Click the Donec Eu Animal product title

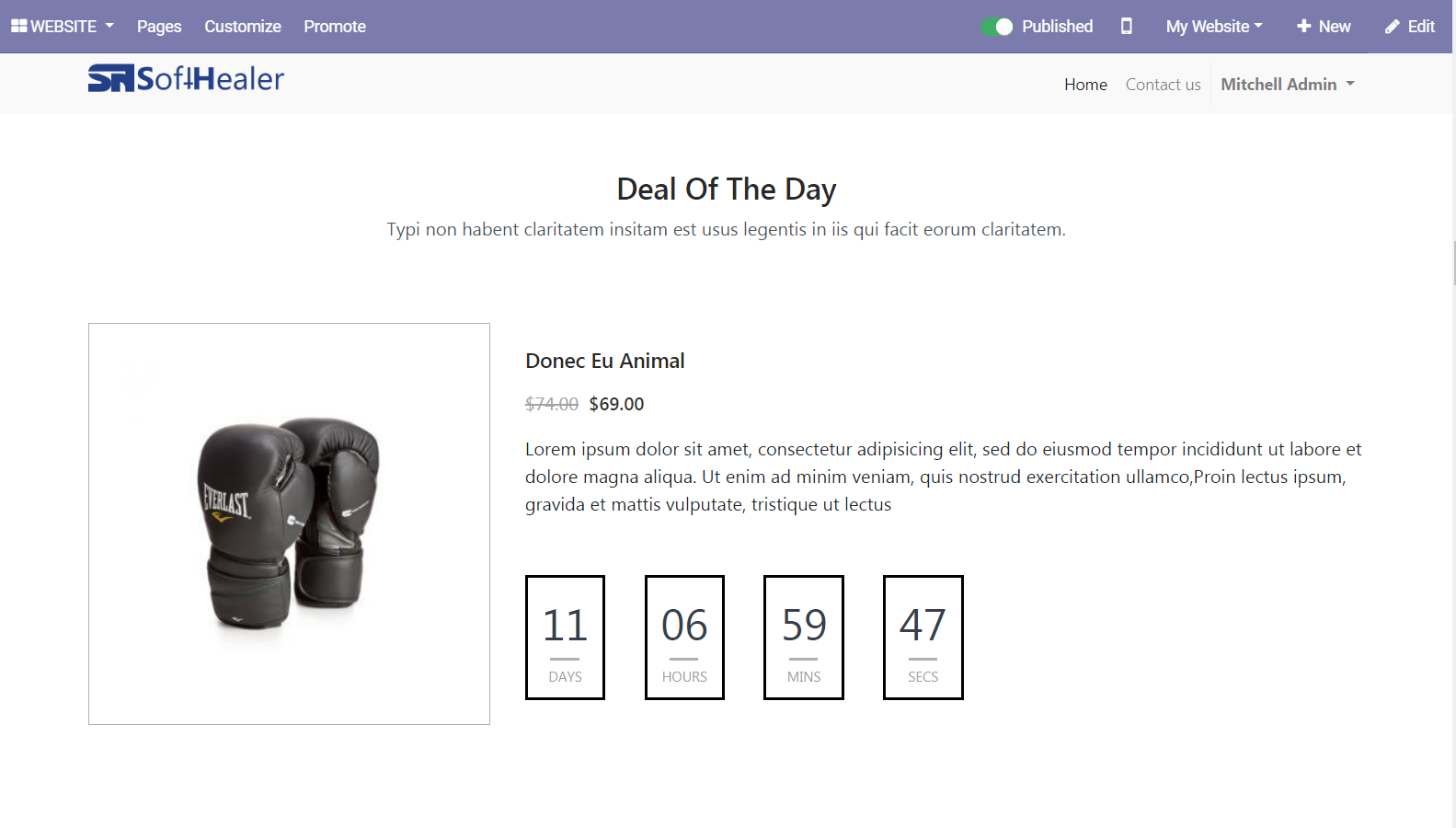pyautogui.click(x=604, y=361)
